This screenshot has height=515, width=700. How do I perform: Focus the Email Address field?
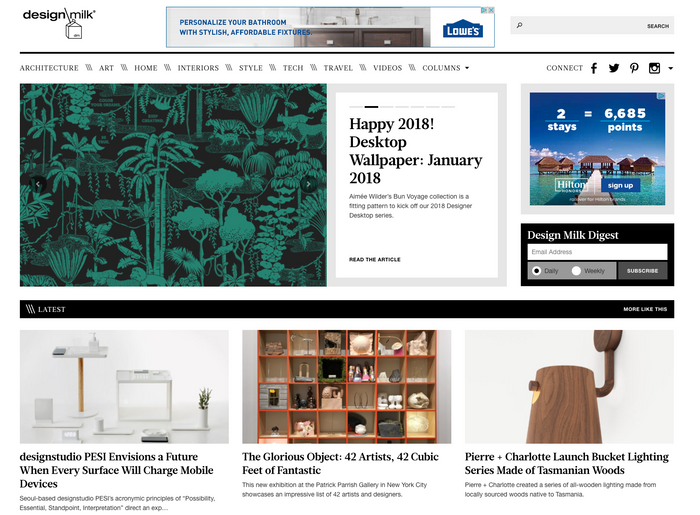click(597, 252)
